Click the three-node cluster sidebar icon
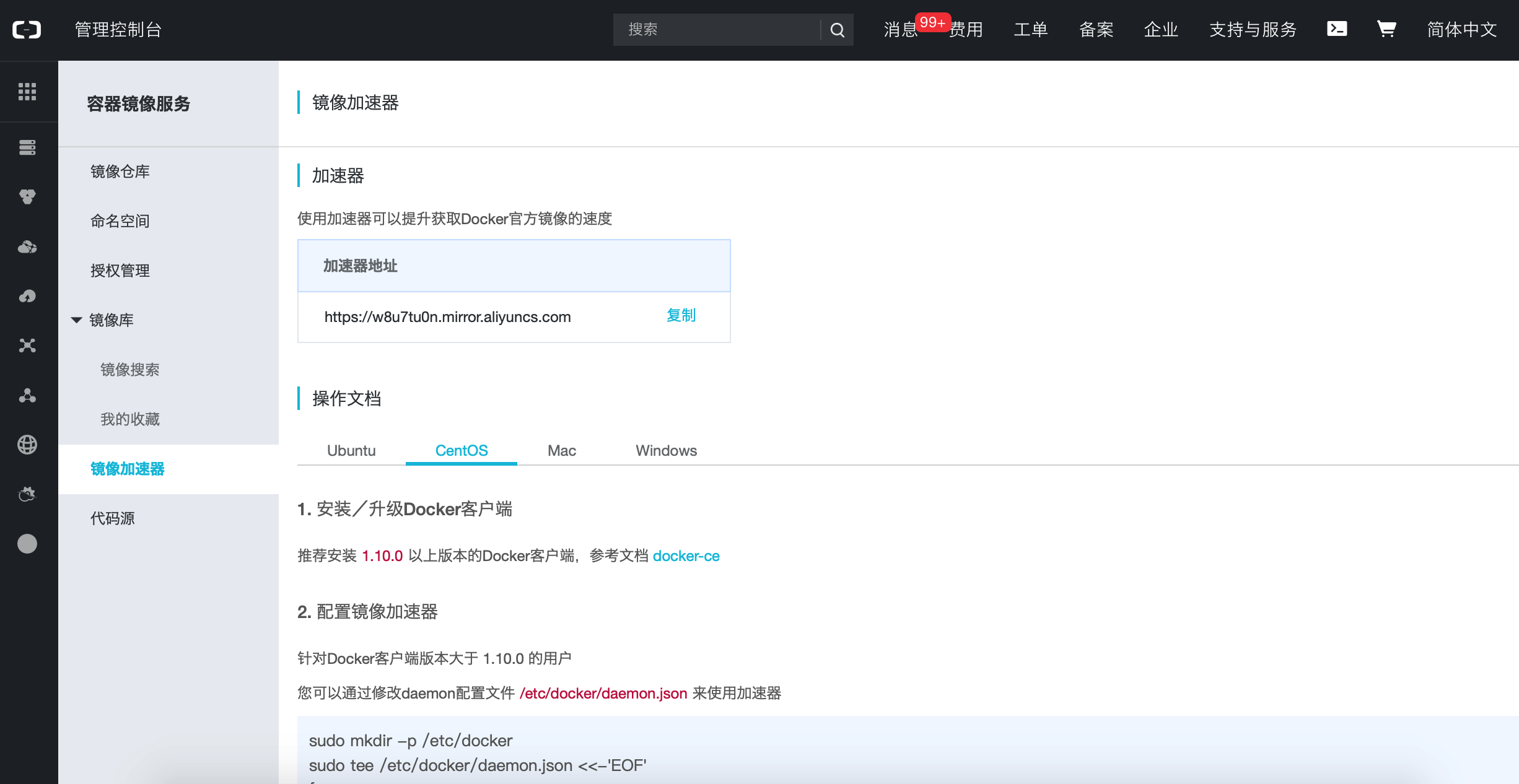The image size is (1519, 784). pyautogui.click(x=27, y=395)
